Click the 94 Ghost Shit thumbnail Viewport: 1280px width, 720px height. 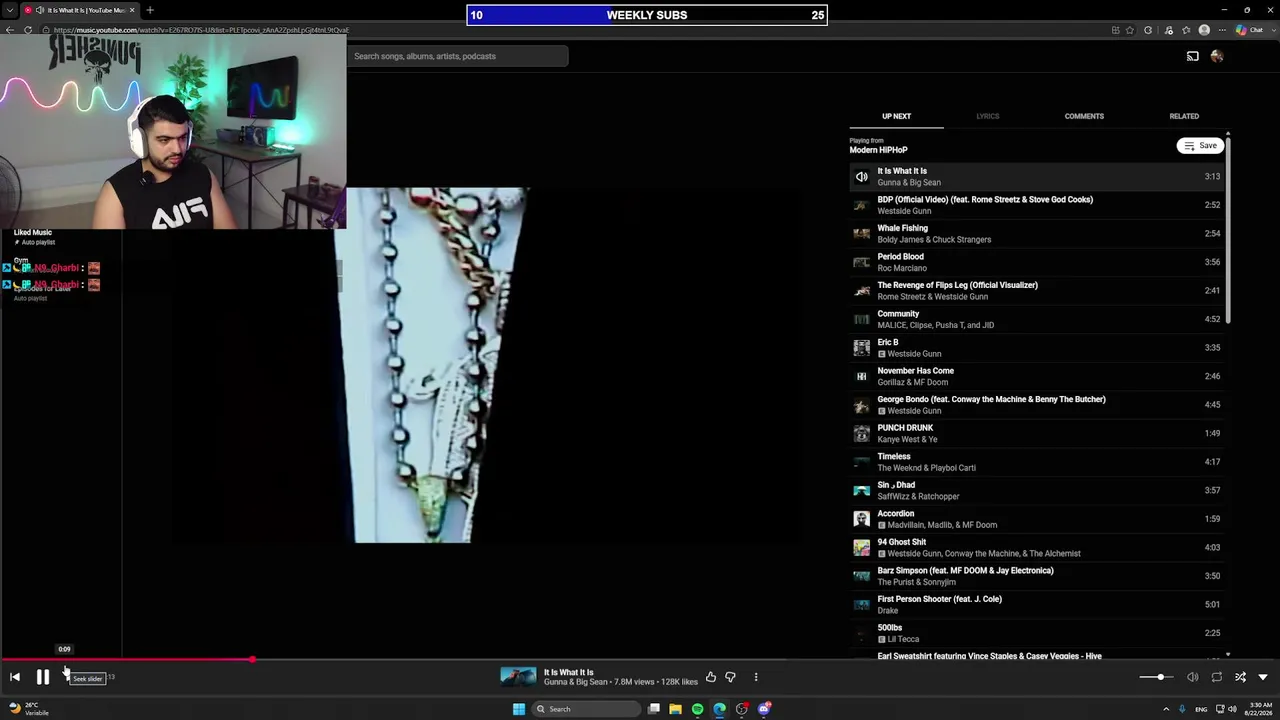point(862,548)
